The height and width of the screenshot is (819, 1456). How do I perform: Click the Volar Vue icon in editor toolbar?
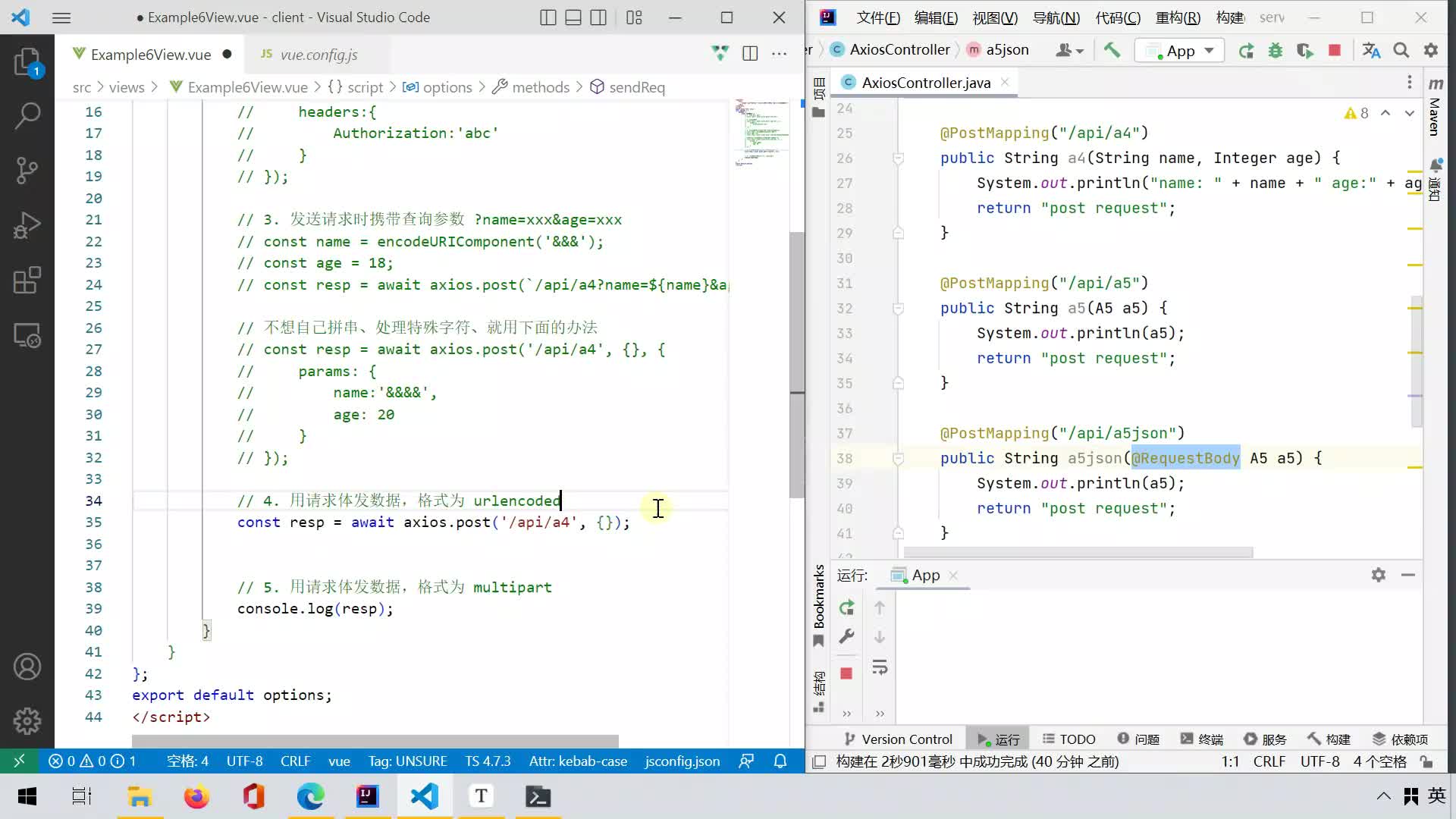[720, 53]
